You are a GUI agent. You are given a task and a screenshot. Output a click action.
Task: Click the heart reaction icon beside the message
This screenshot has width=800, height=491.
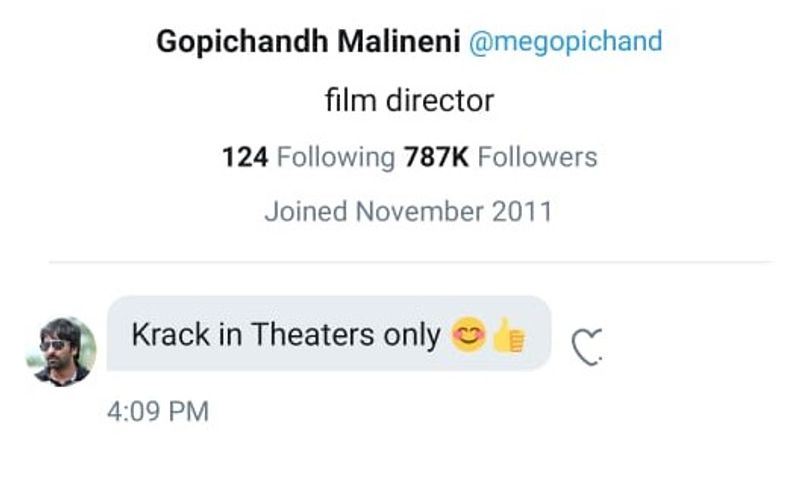(587, 346)
